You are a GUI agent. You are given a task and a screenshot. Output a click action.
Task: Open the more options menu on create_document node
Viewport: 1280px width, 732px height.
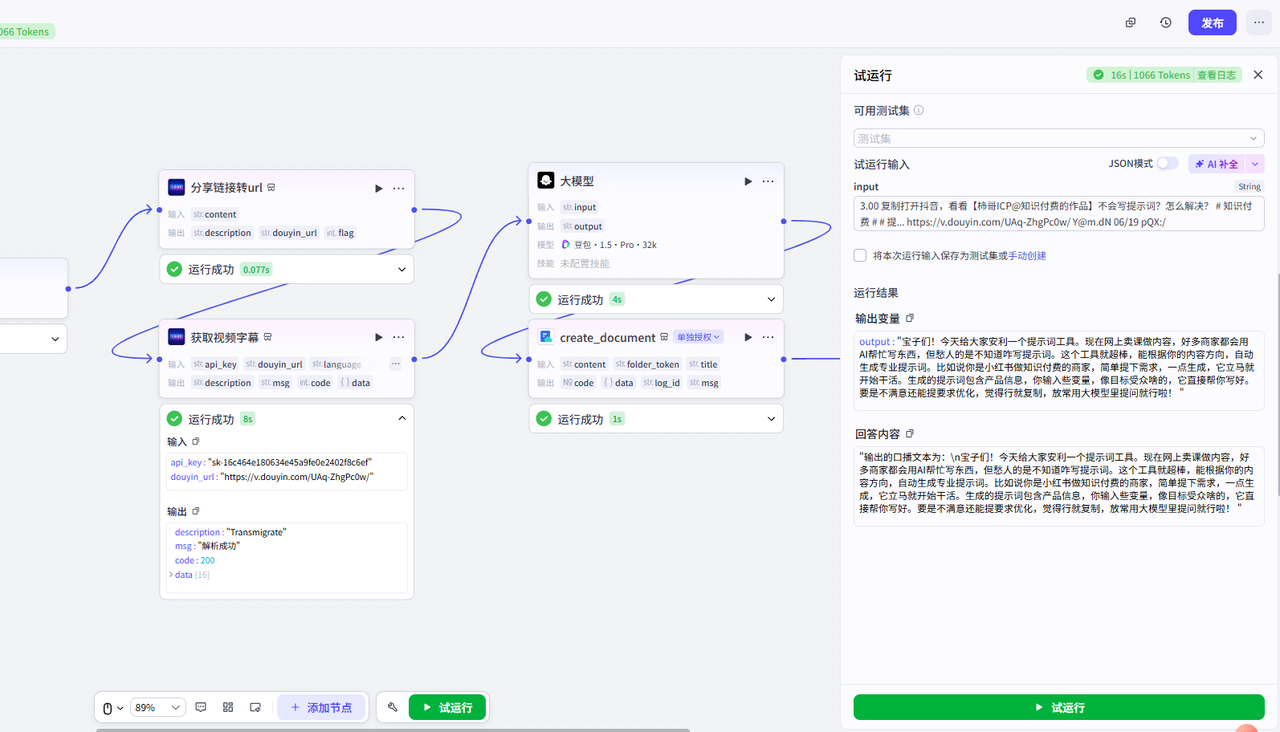(768, 338)
